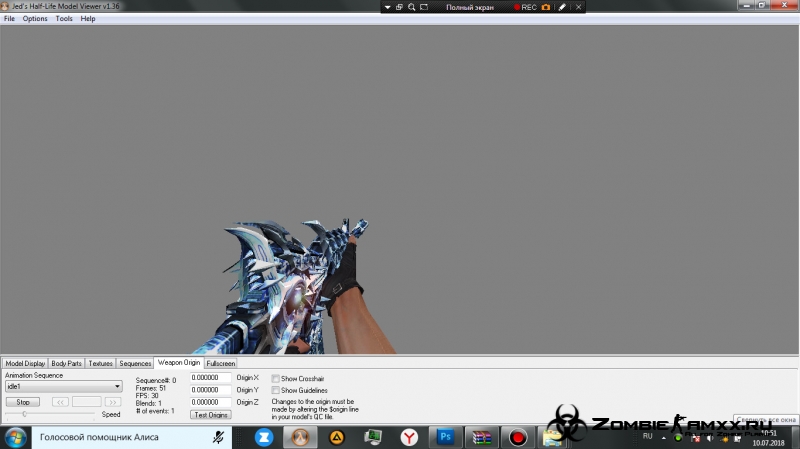This screenshot has width=800, height=449.
Task: Open the Help menu
Action: click(88, 18)
